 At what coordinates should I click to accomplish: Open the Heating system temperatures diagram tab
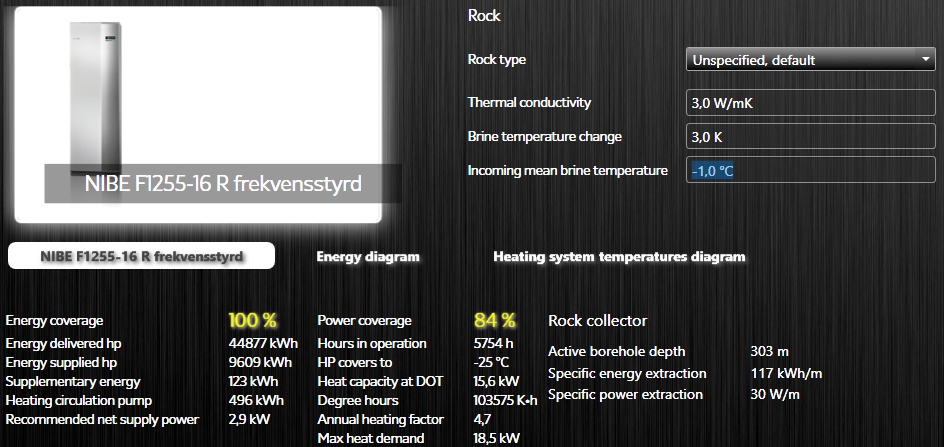pyautogui.click(x=619, y=257)
